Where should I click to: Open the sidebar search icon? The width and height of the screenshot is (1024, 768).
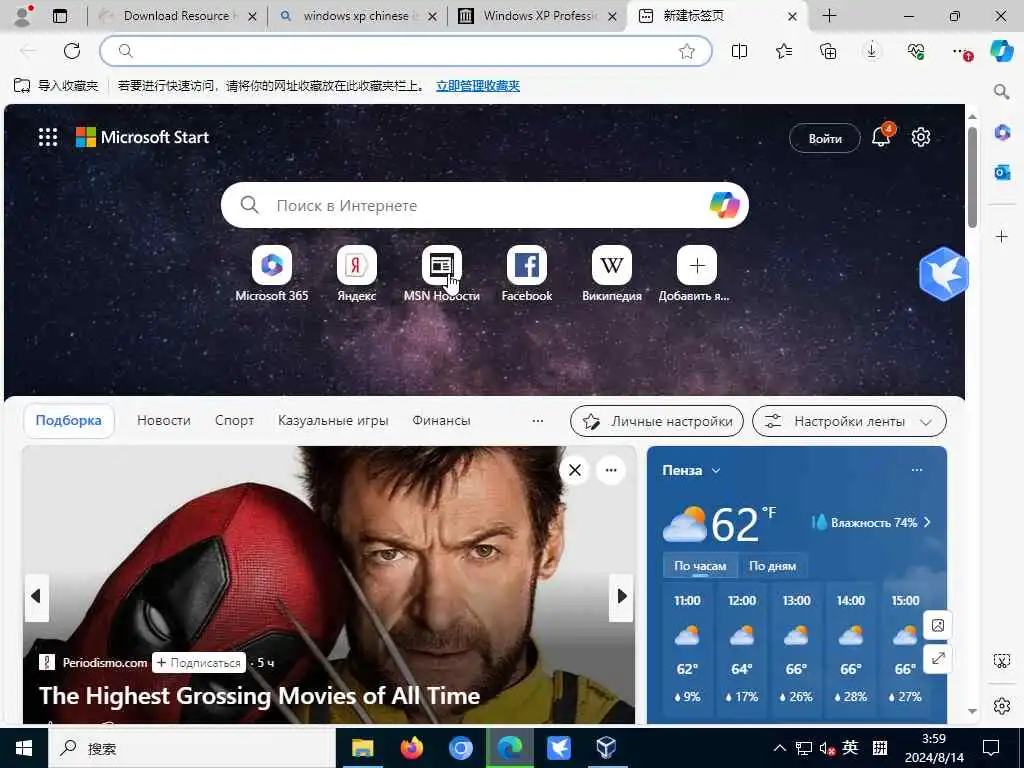pyautogui.click(x=1001, y=91)
